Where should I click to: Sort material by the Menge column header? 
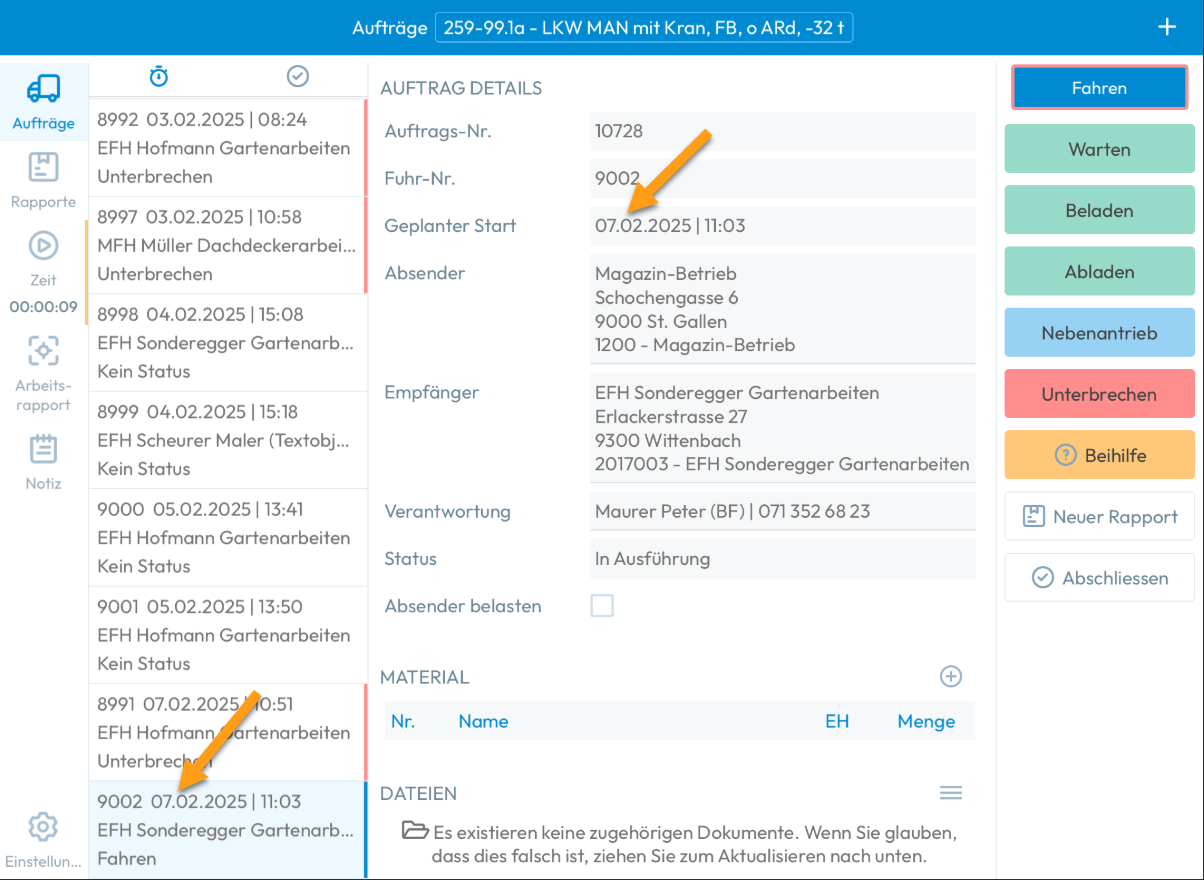point(925,722)
